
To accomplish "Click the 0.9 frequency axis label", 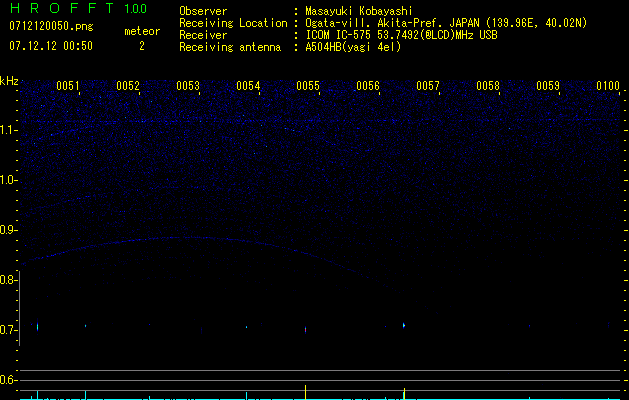I will 9,230.
